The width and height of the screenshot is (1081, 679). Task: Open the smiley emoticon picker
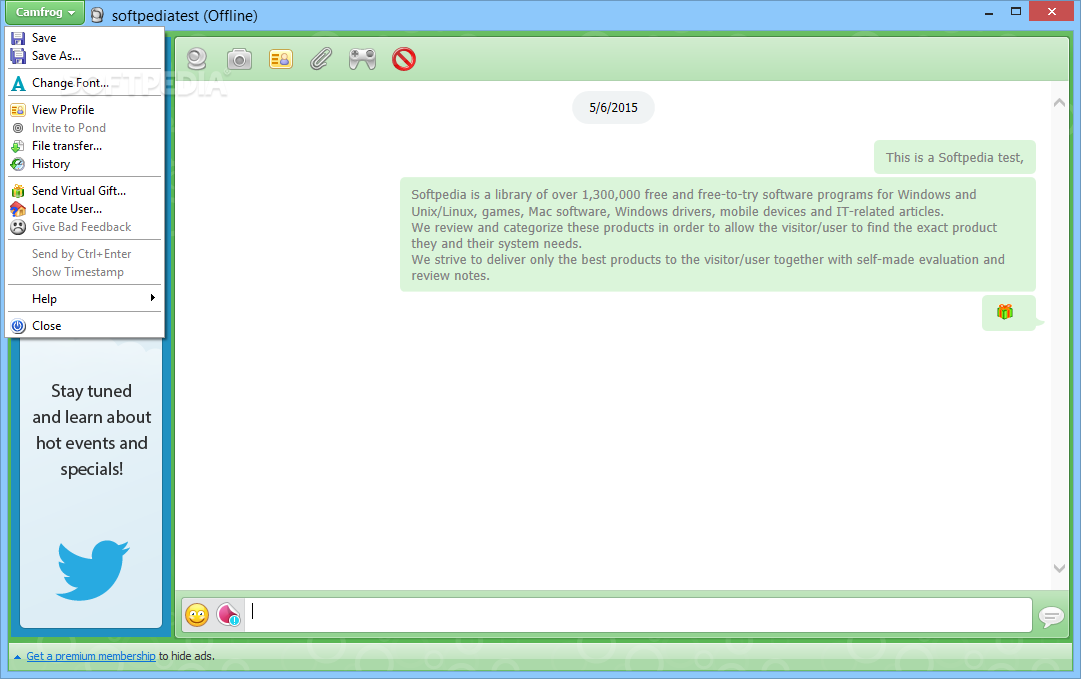(197, 614)
